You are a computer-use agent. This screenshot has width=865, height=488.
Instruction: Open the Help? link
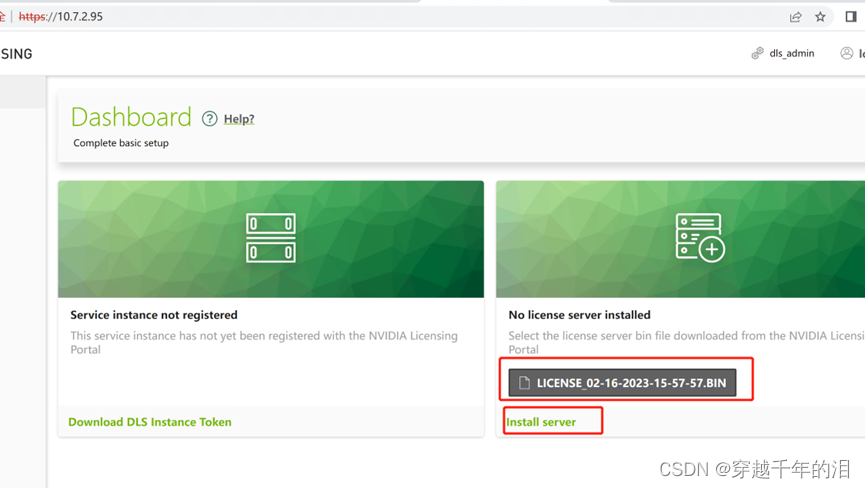click(x=239, y=119)
